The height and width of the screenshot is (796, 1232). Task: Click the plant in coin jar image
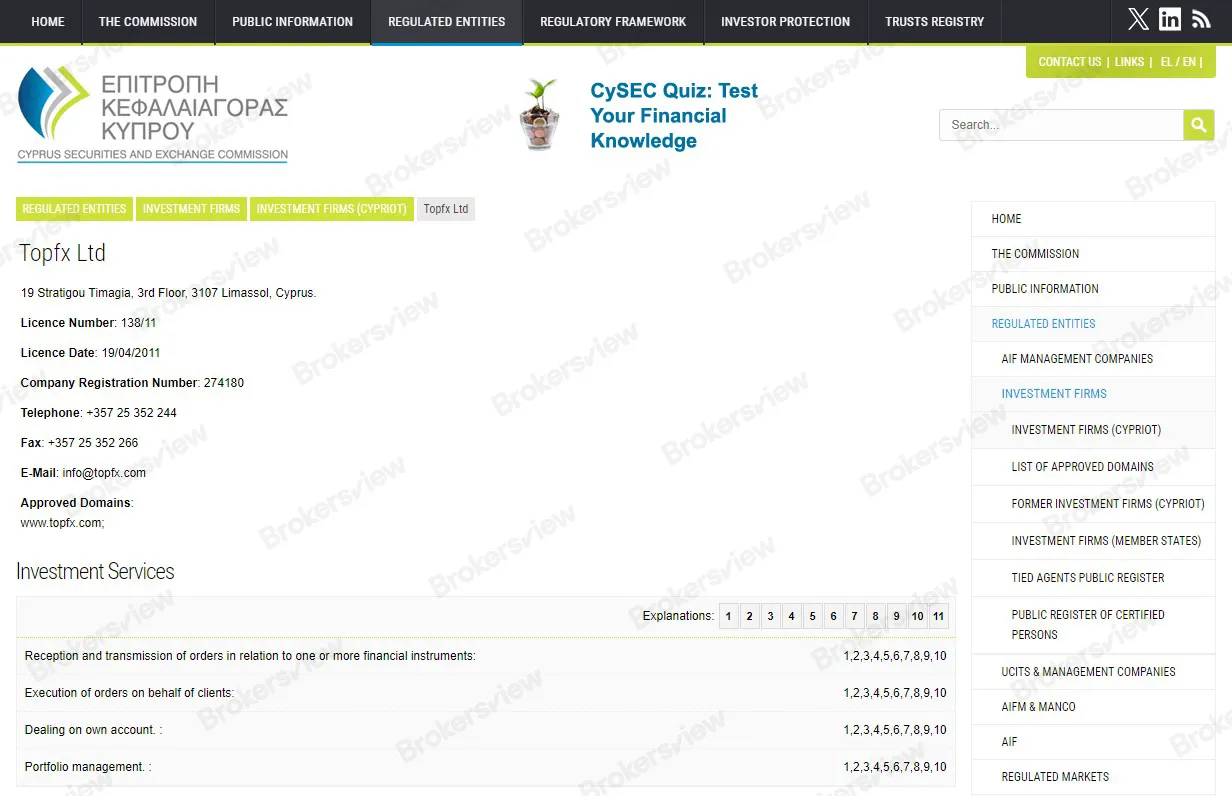(x=540, y=115)
